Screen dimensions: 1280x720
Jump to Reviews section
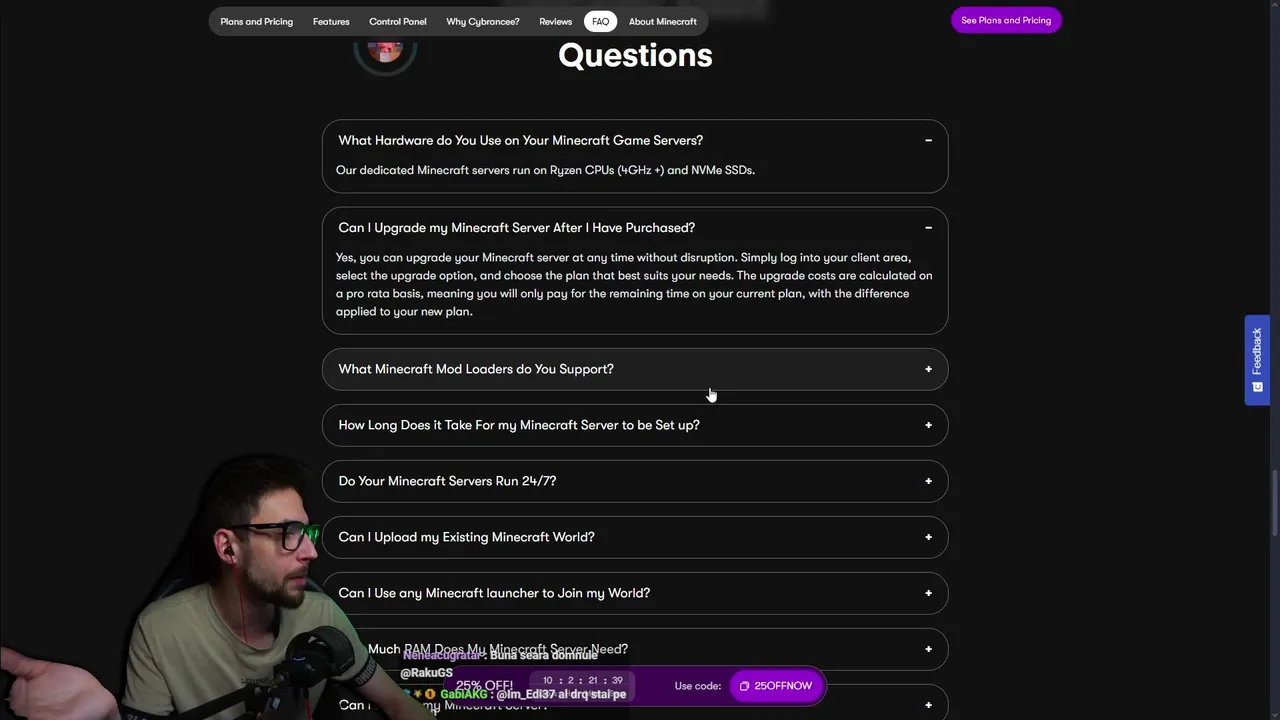tap(555, 21)
